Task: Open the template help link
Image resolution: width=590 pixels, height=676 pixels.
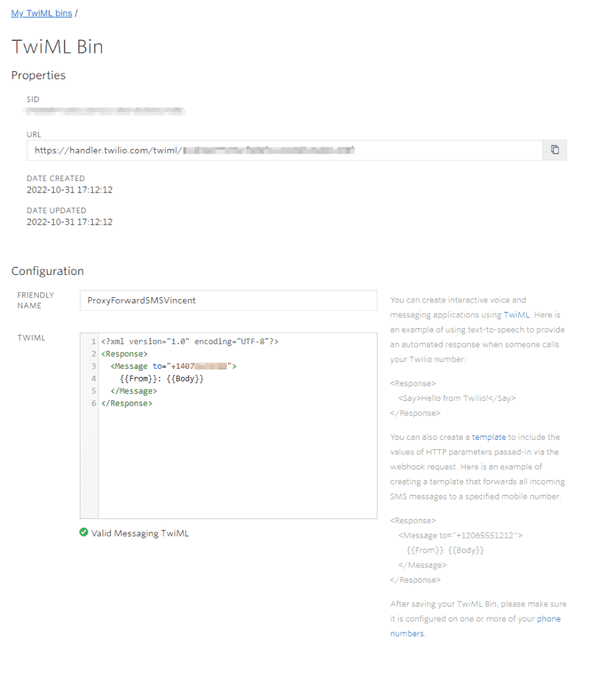Action: [489, 437]
